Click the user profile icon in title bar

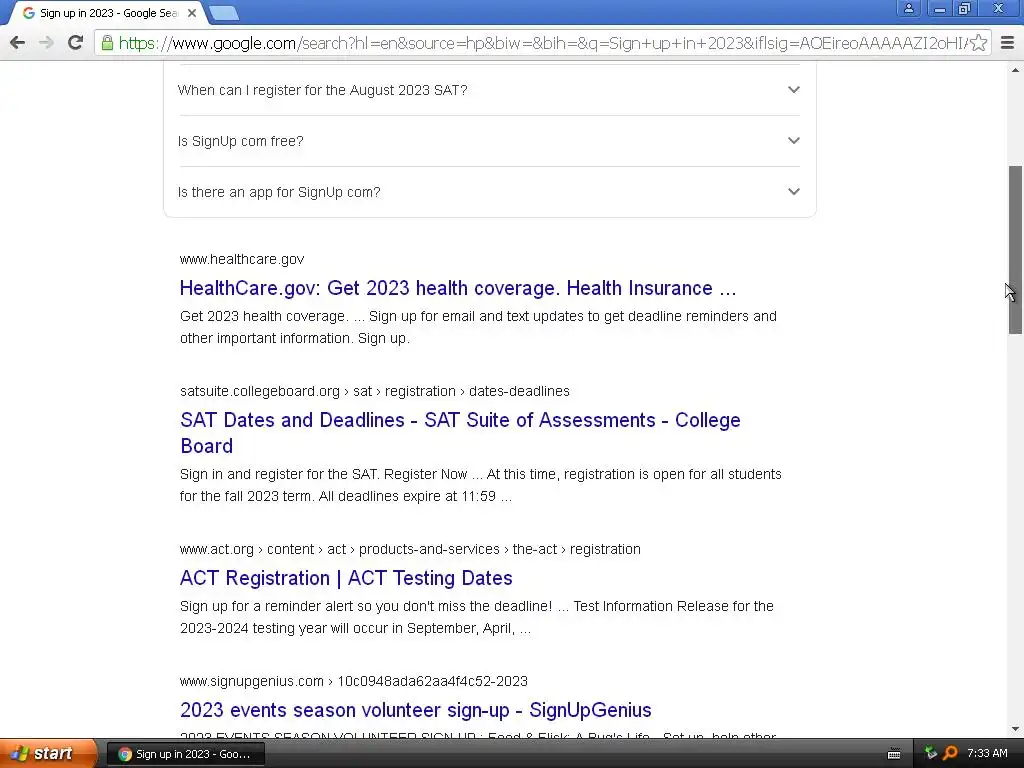point(908,8)
